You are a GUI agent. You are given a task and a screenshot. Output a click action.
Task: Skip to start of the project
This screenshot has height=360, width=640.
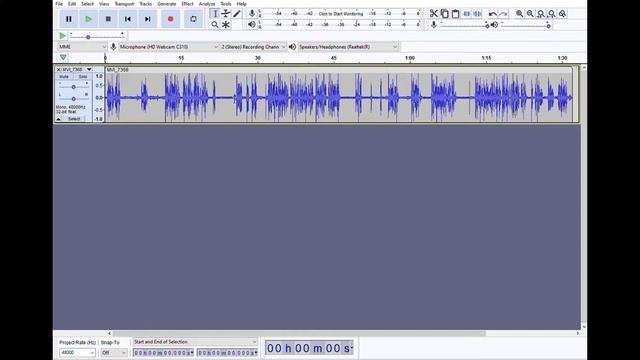point(128,19)
